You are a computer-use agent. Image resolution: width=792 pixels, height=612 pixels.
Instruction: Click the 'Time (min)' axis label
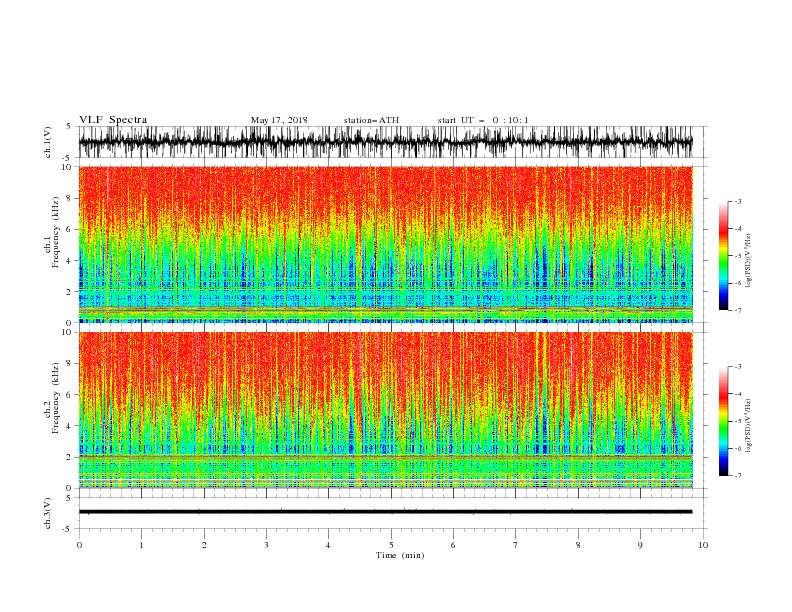[x=400, y=555]
